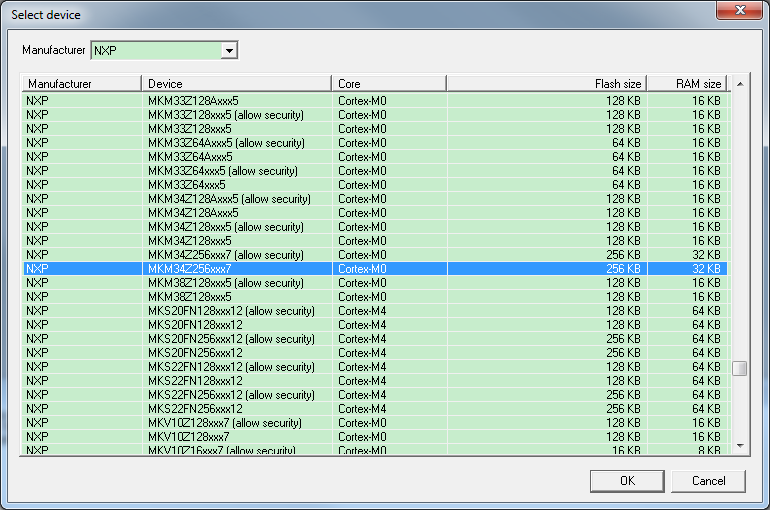This screenshot has height=510, width=770.
Task: Select MKM33Z64Axxx5 (allow security) row
Action: 375,143
